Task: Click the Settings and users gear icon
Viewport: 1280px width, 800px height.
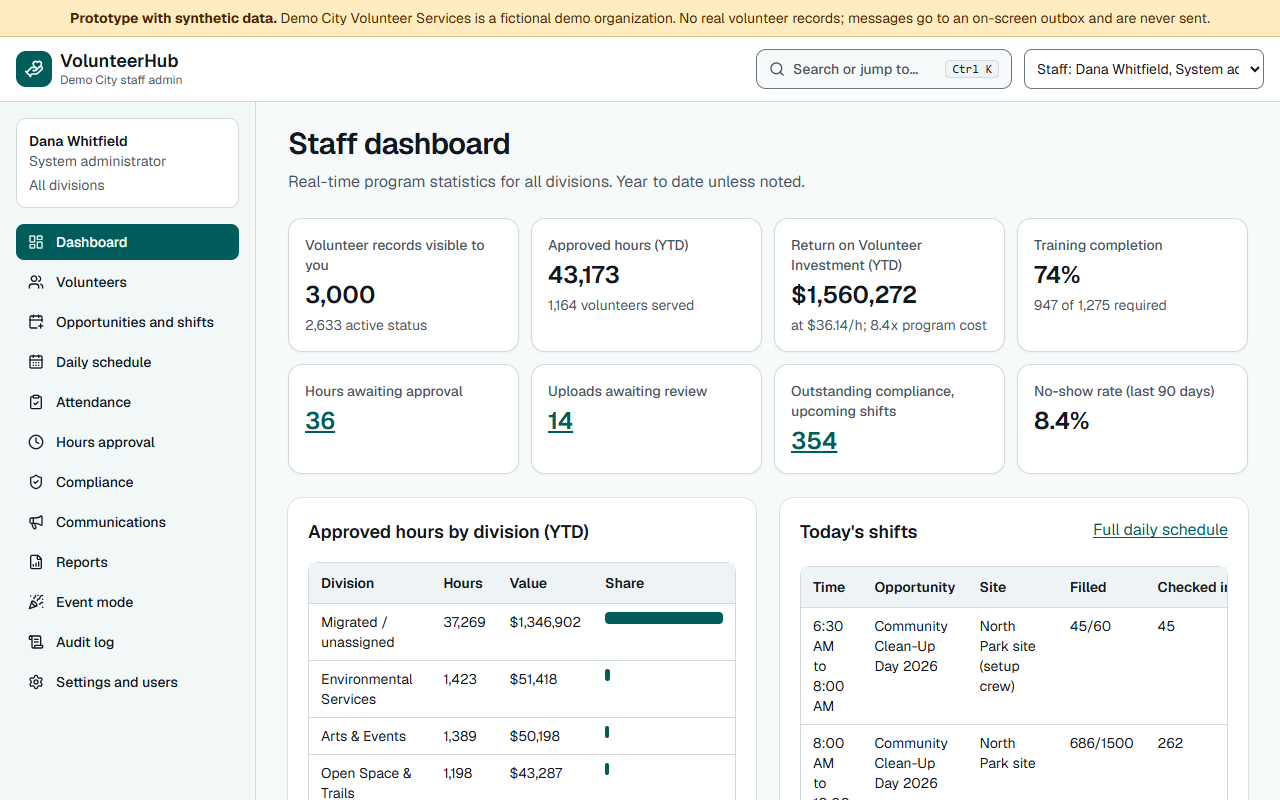Action: click(x=36, y=682)
